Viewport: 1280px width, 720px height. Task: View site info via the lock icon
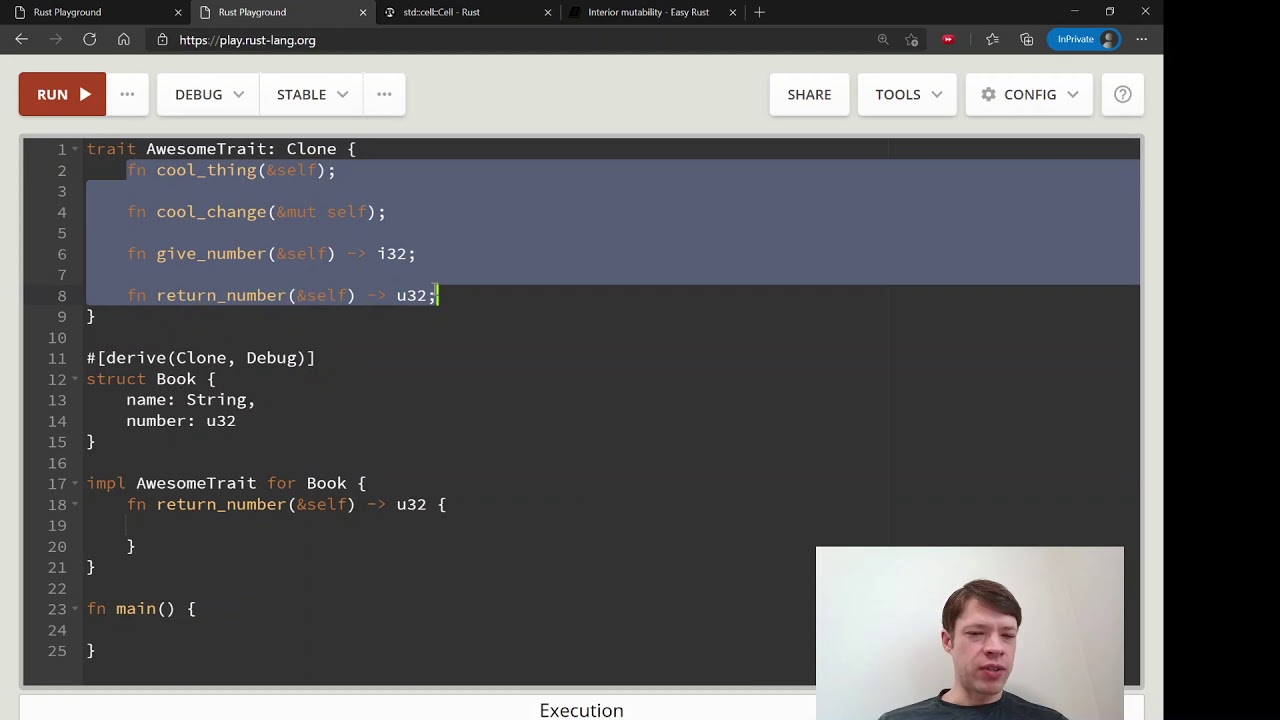[162, 40]
